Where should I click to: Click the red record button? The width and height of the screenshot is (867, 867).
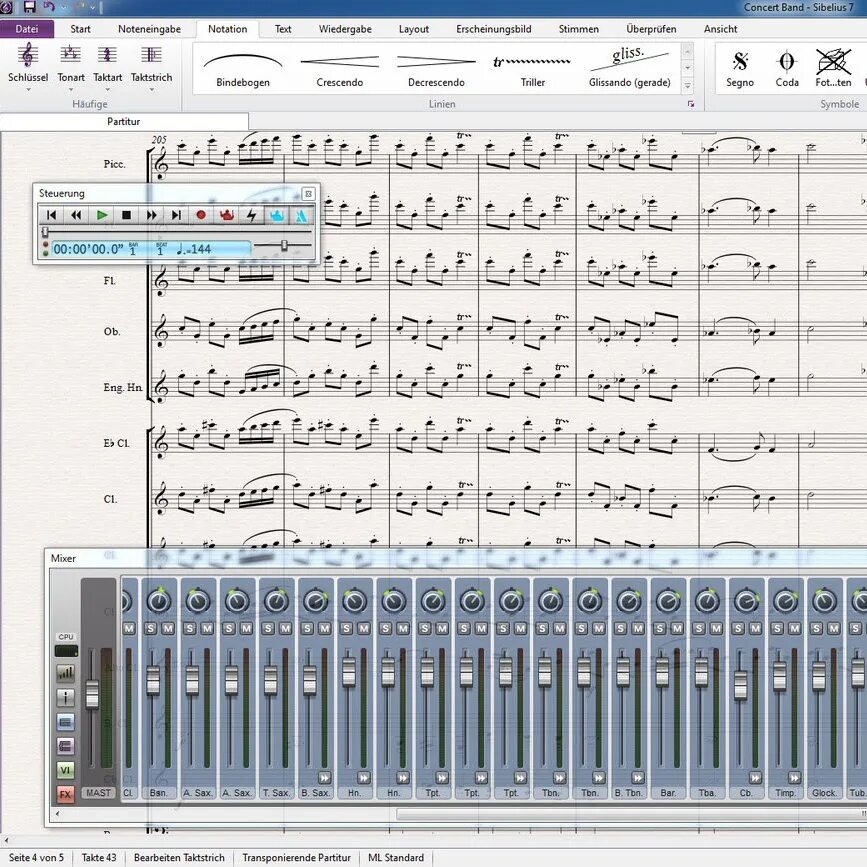(201, 215)
